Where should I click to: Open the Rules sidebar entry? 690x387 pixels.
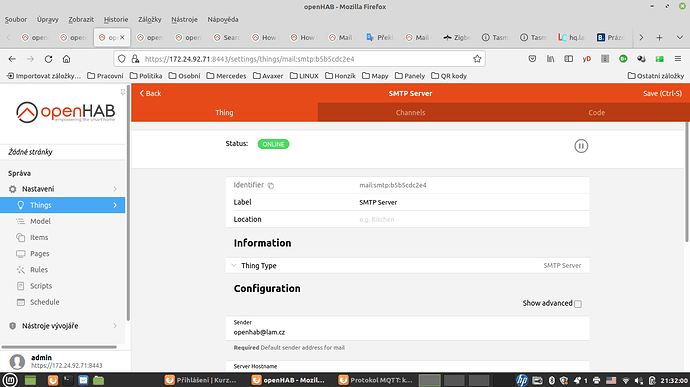pos(62,269)
